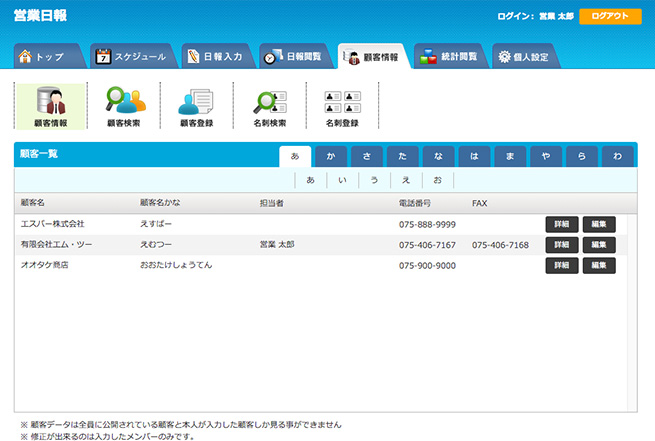Click the house icon on トップ tab
The width and height of the screenshot is (655, 441).
(x=25, y=56)
